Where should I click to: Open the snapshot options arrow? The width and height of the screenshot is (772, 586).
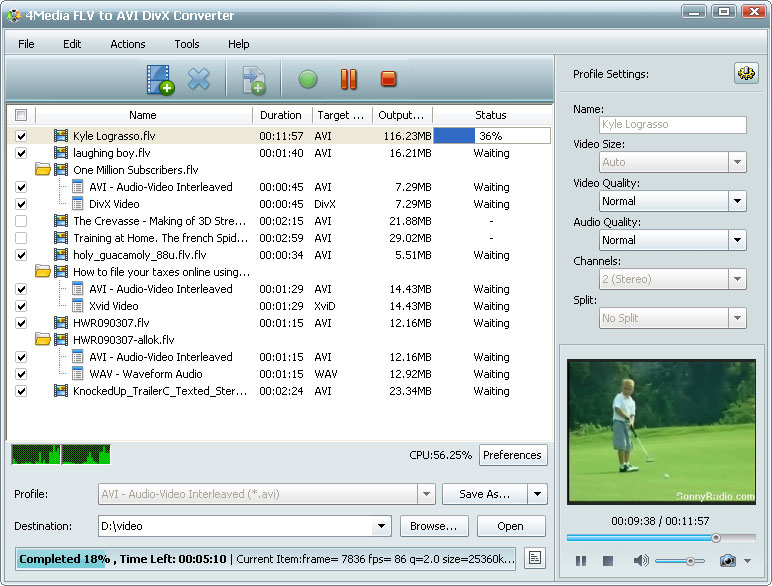tap(747, 560)
